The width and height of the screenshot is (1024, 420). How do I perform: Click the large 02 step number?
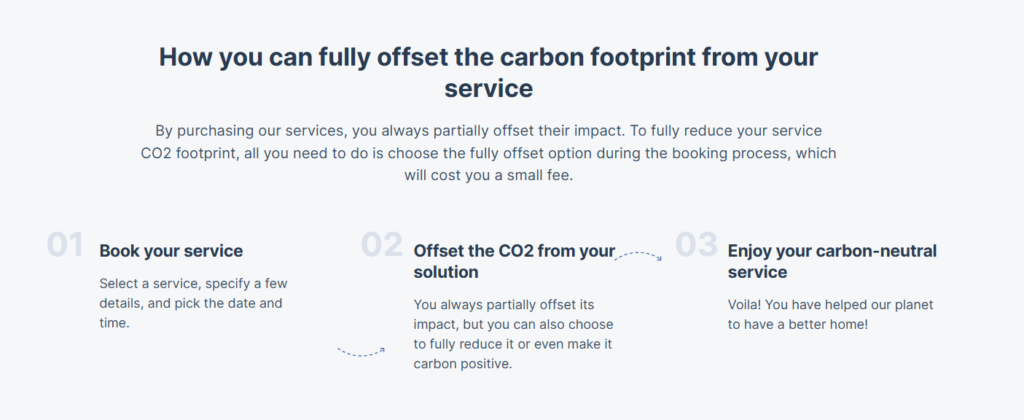click(382, 245)
